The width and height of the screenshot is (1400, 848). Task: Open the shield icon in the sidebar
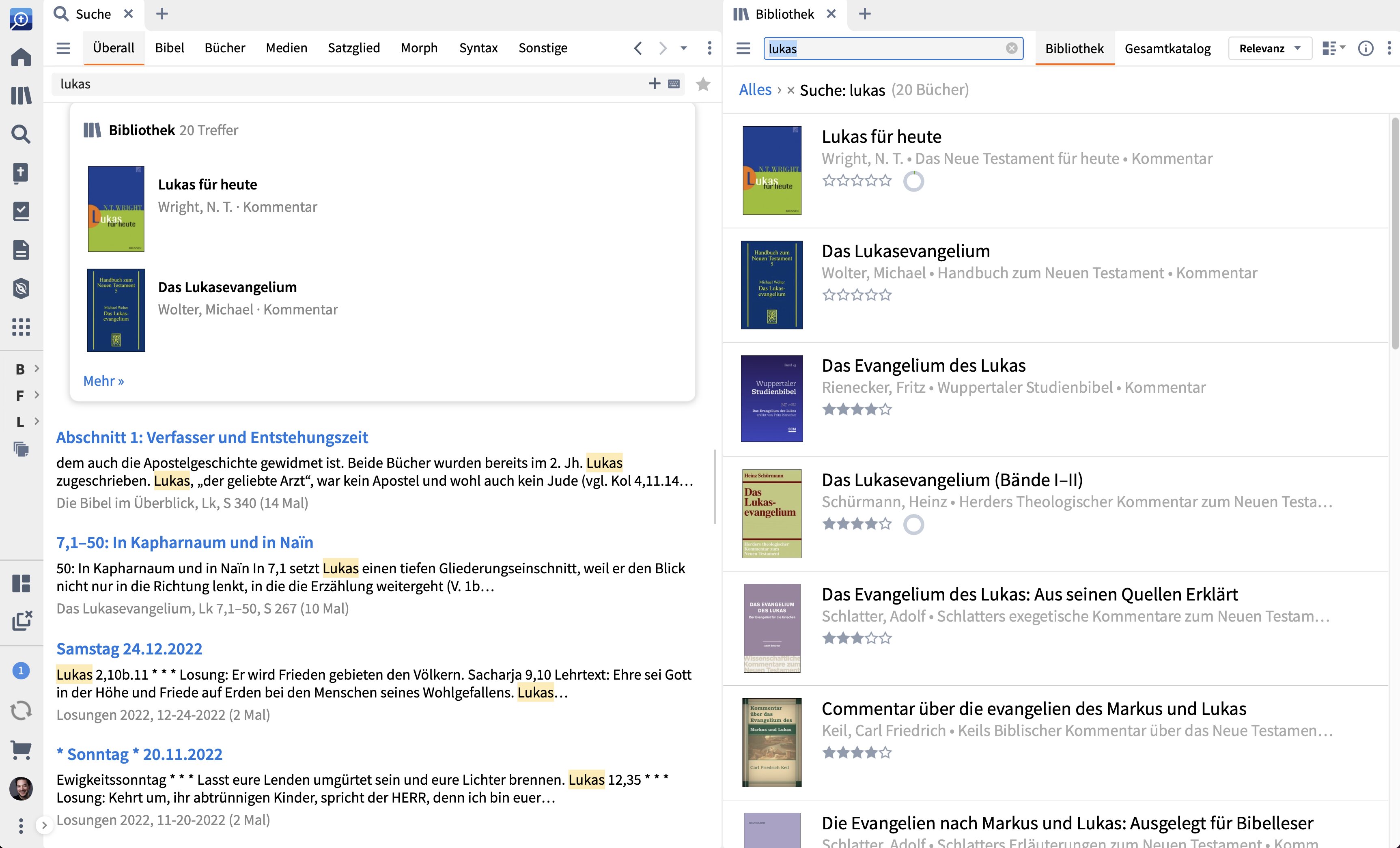(21, 288)
